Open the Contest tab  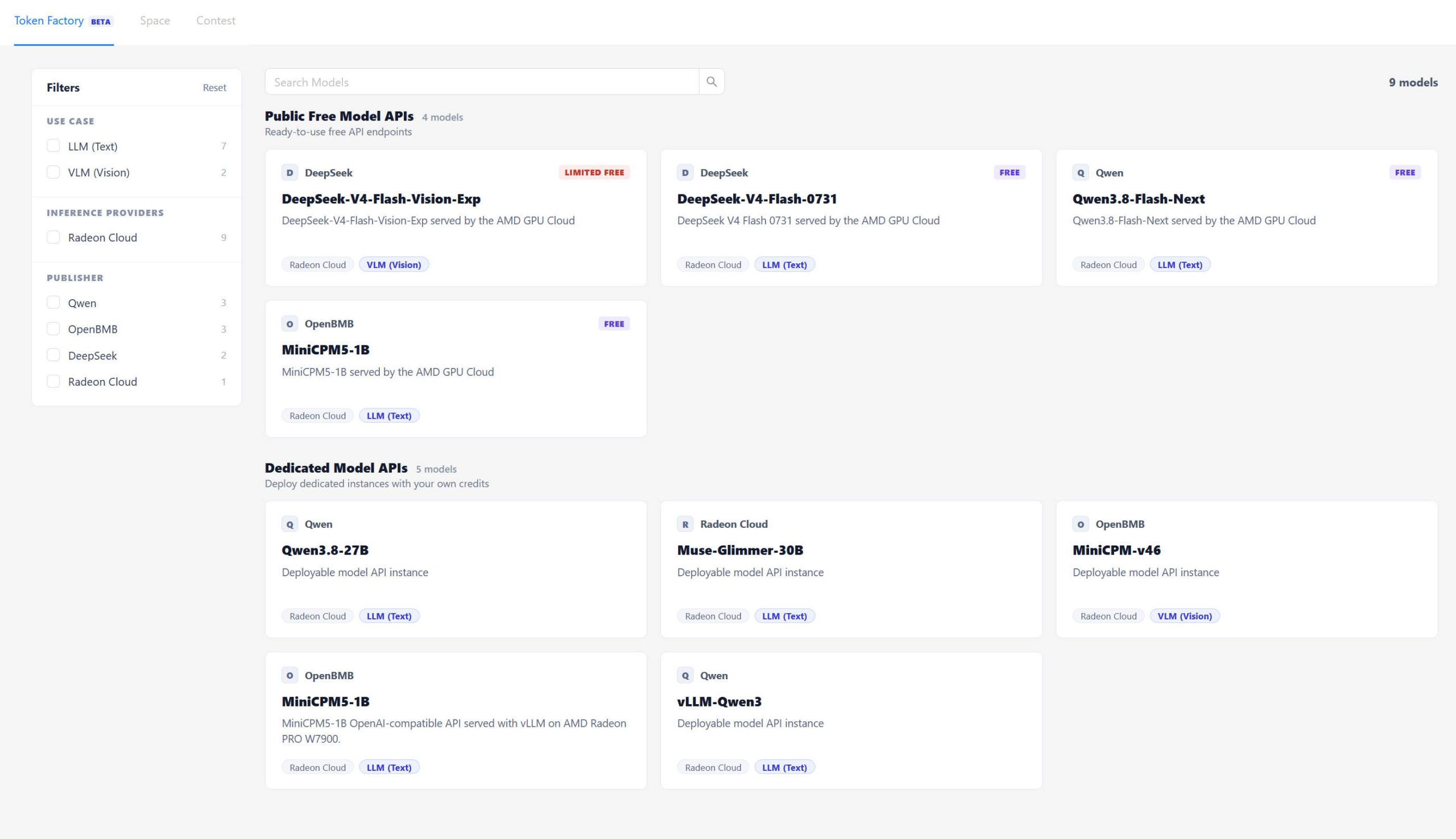point(216,20)
